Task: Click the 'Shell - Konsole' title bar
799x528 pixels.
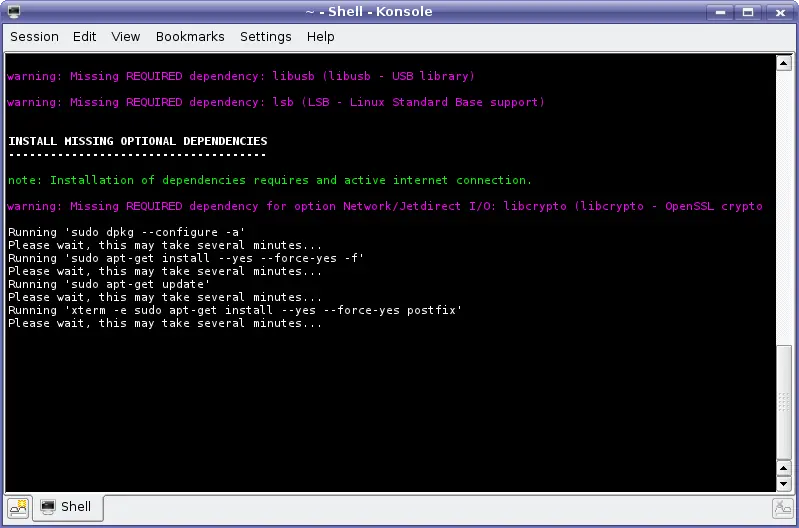Action: (x=369, y=12)
